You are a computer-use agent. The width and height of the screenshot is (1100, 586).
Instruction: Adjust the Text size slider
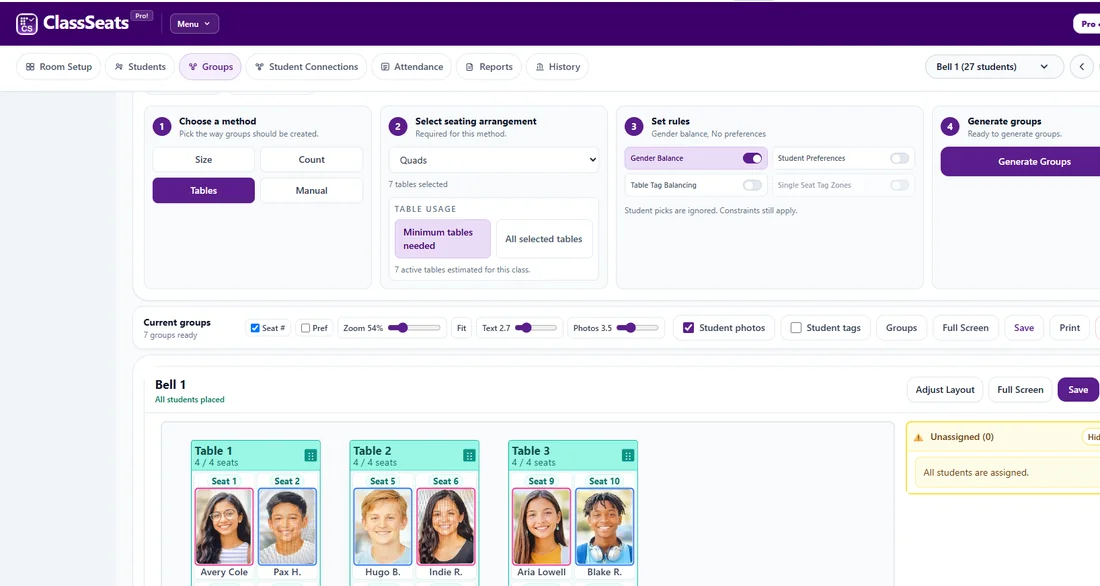pos(536,328)
